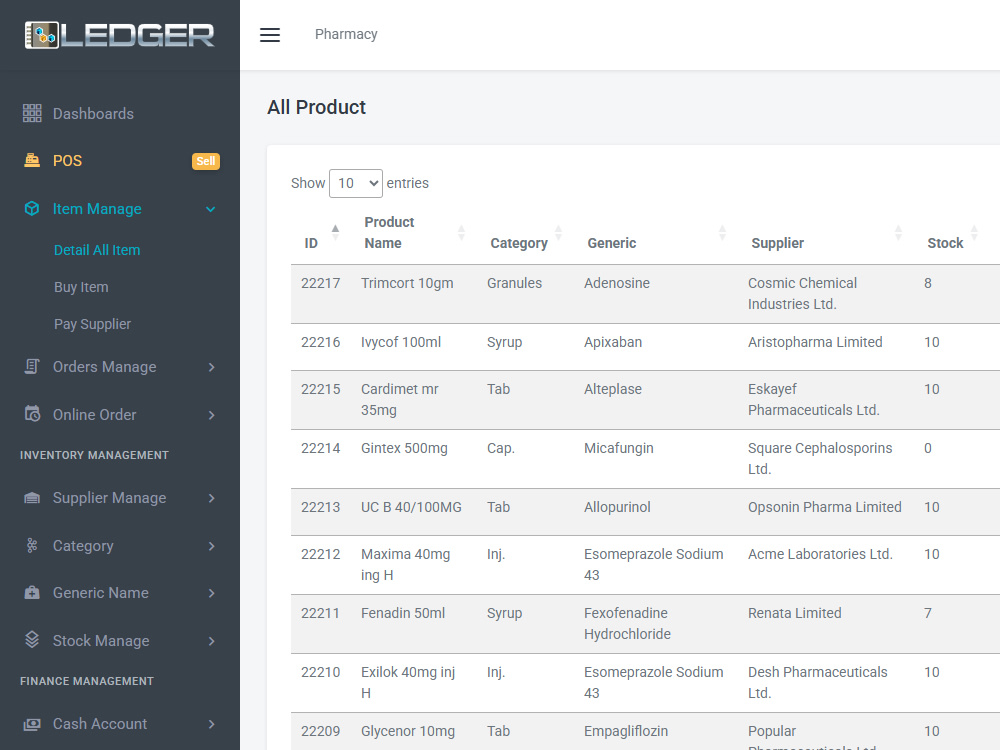Open the POS menu item
The width and height of the screenshot is (1000, 750).
point(67,161)
